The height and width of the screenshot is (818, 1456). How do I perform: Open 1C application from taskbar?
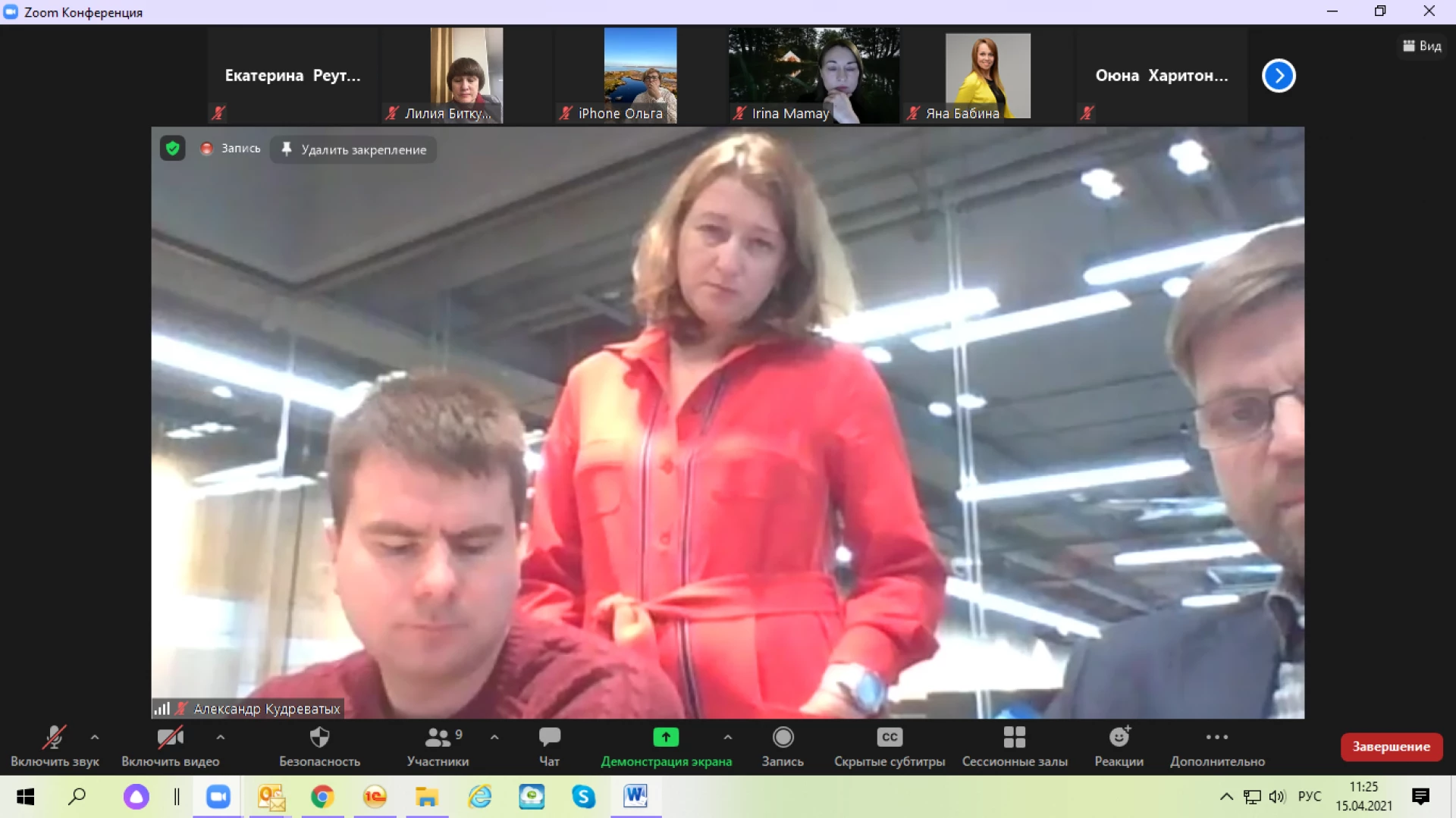pos(375,796)
